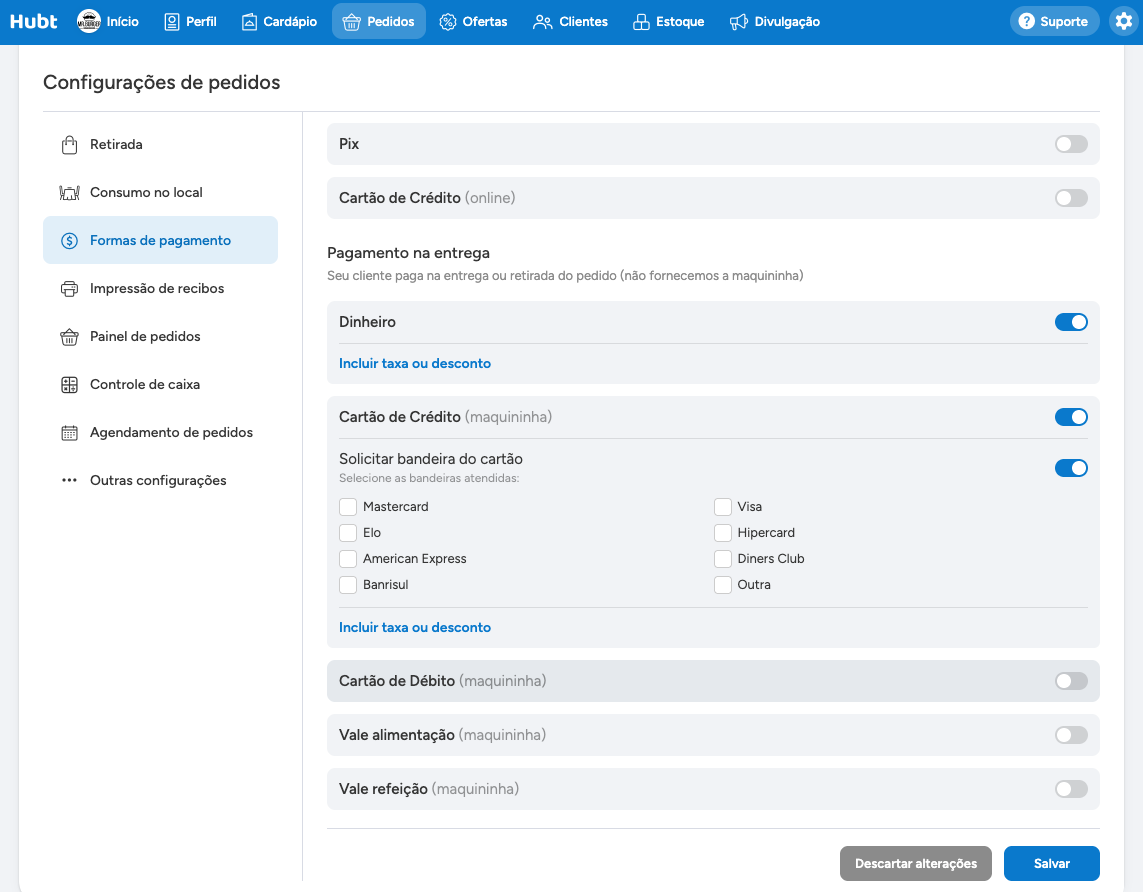Click the Estoque boxes icon

point(641,22)
